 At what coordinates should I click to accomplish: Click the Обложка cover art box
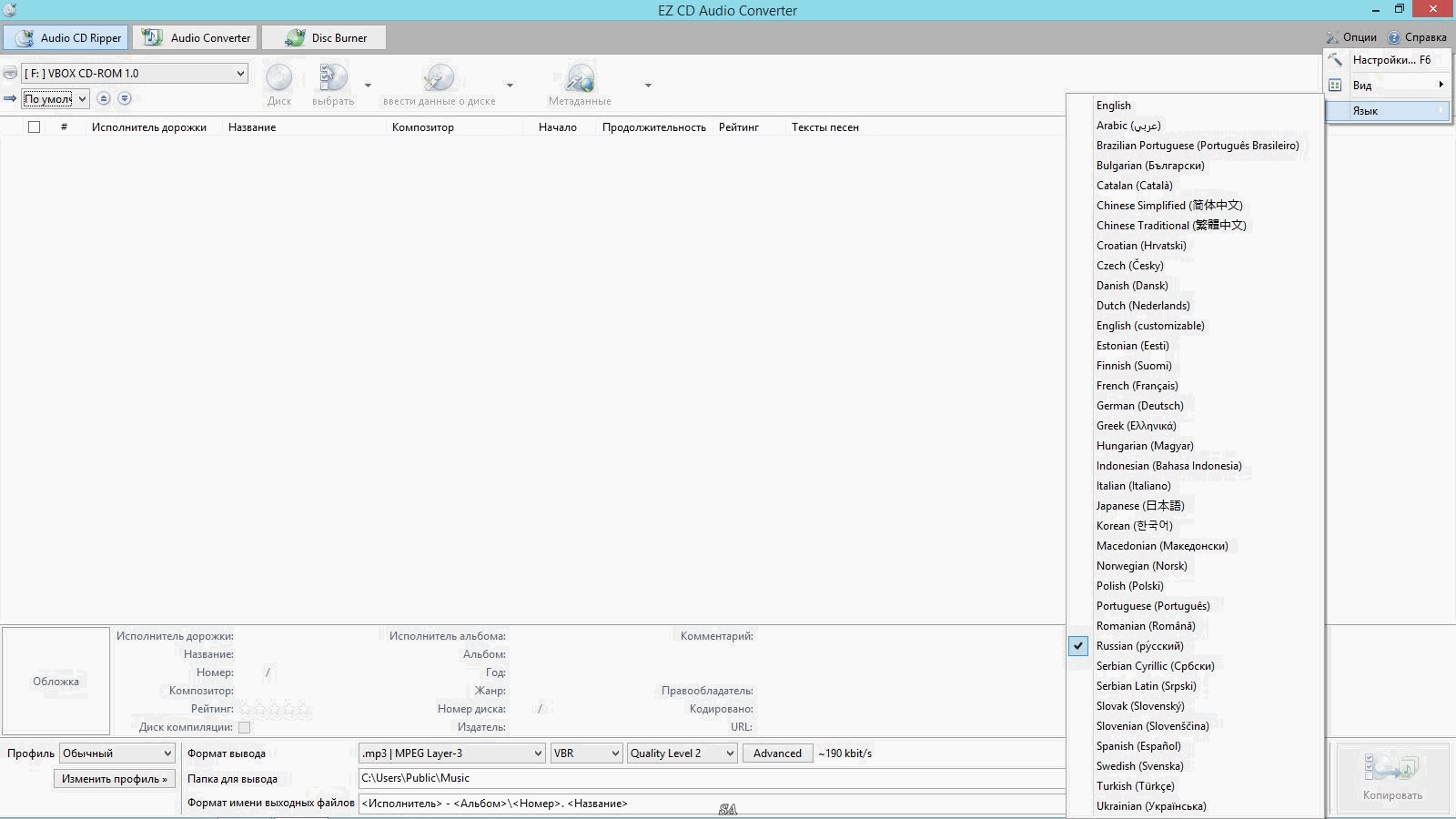[x=56, y=681]
